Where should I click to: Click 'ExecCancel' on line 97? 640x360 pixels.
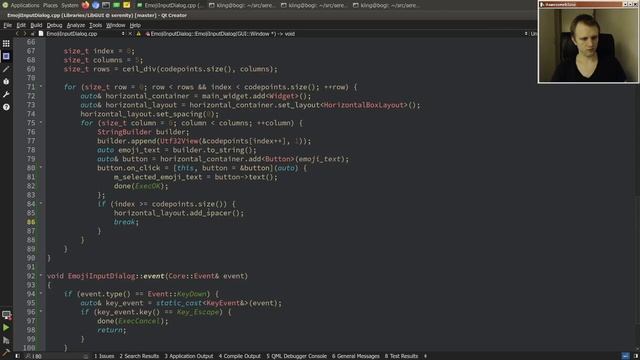(139, 321)
